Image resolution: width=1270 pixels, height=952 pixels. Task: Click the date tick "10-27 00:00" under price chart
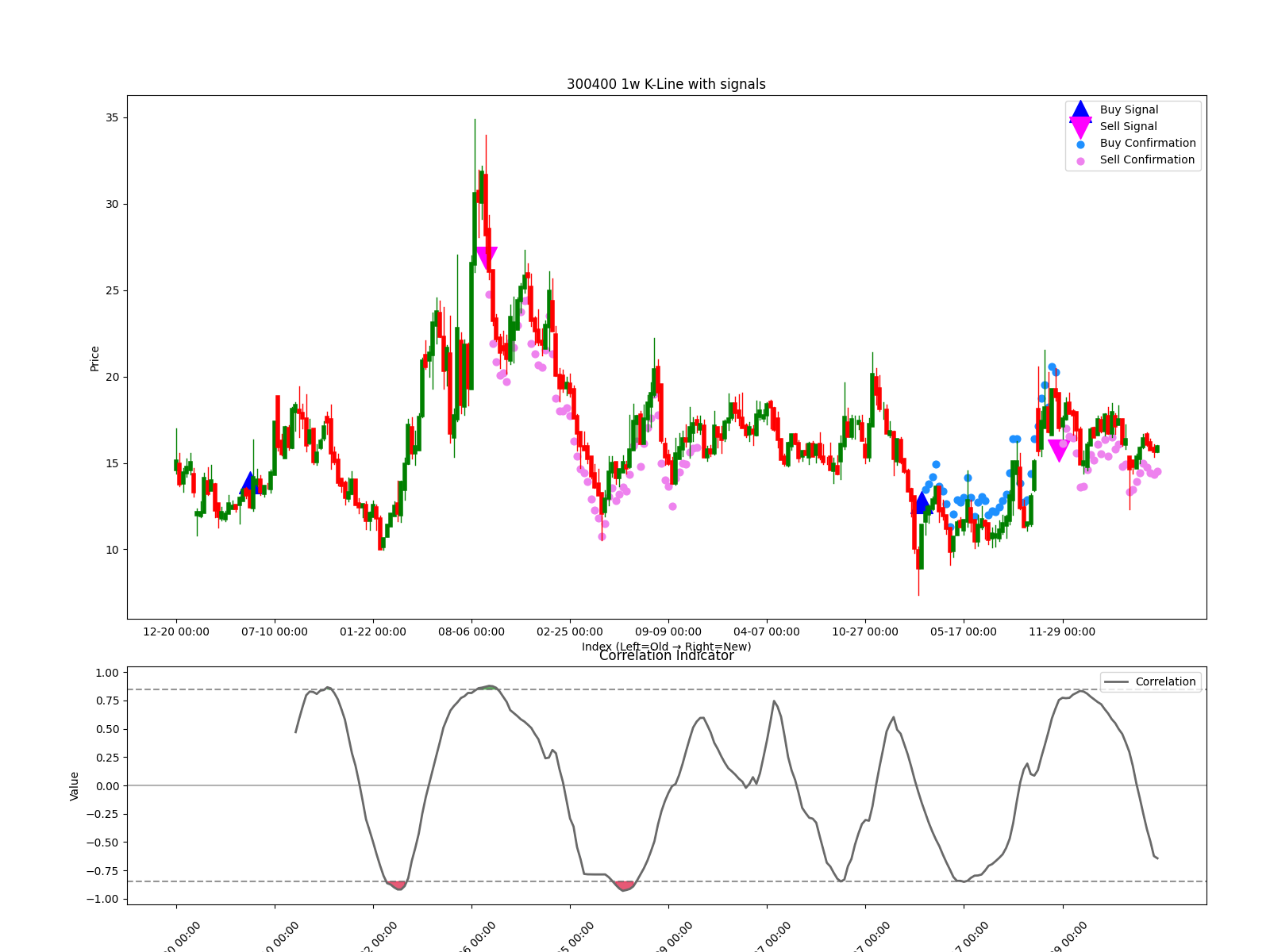coord(865,632)
